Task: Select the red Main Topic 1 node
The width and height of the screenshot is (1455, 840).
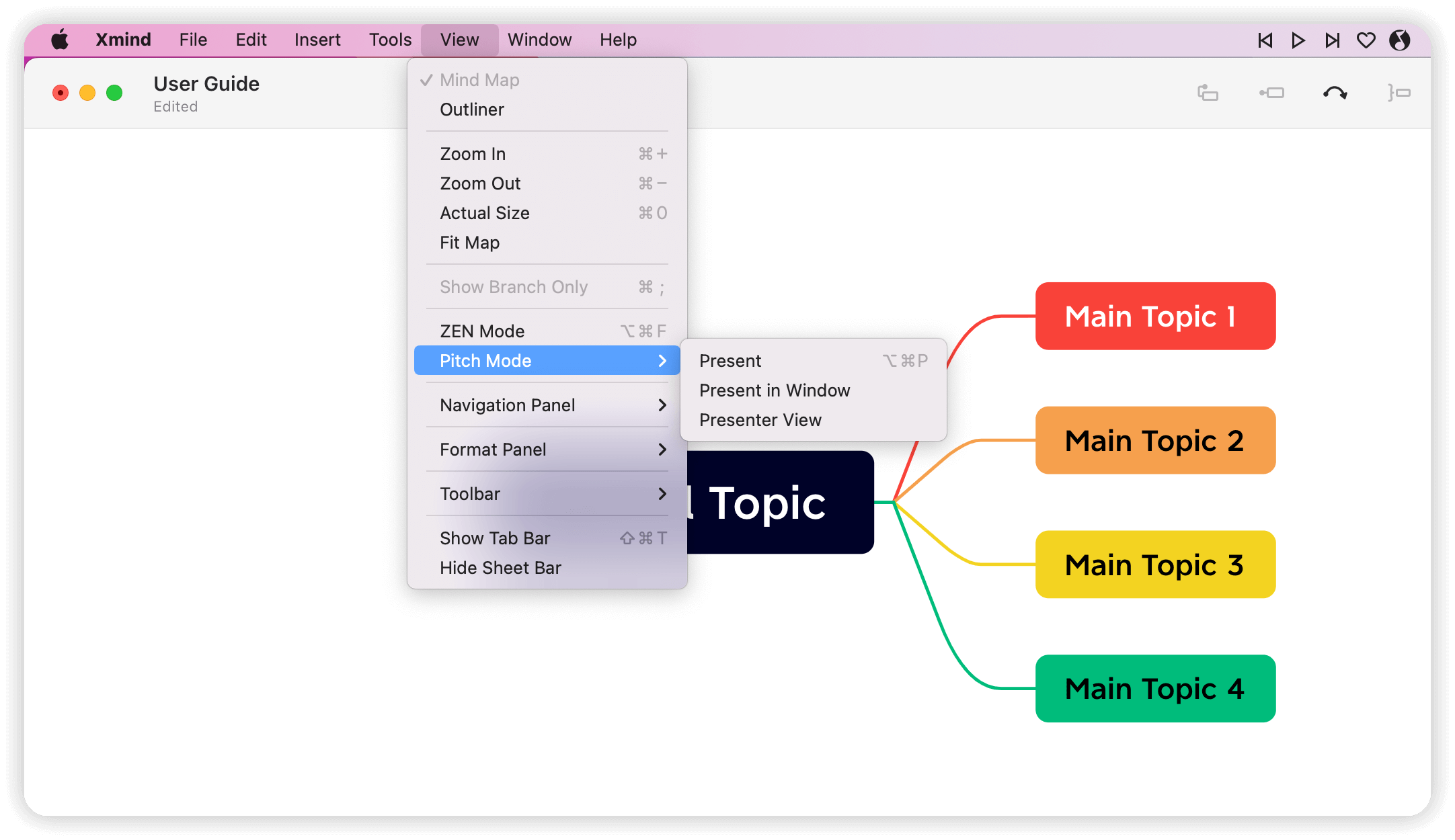Action: pyautogui.click(x=1155, y=316)
